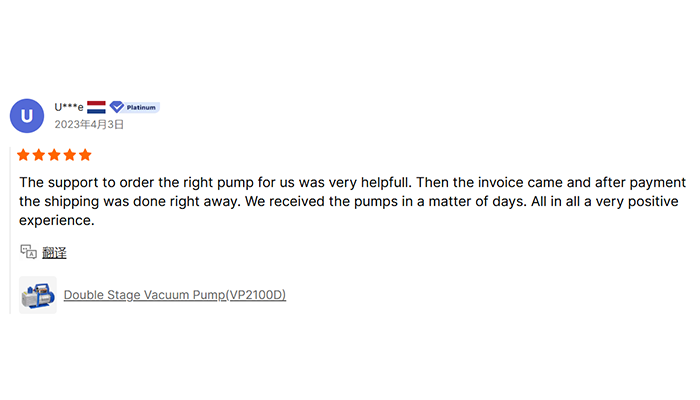
Task: Click the Platinum membership label text
Action: coord(141,108)
